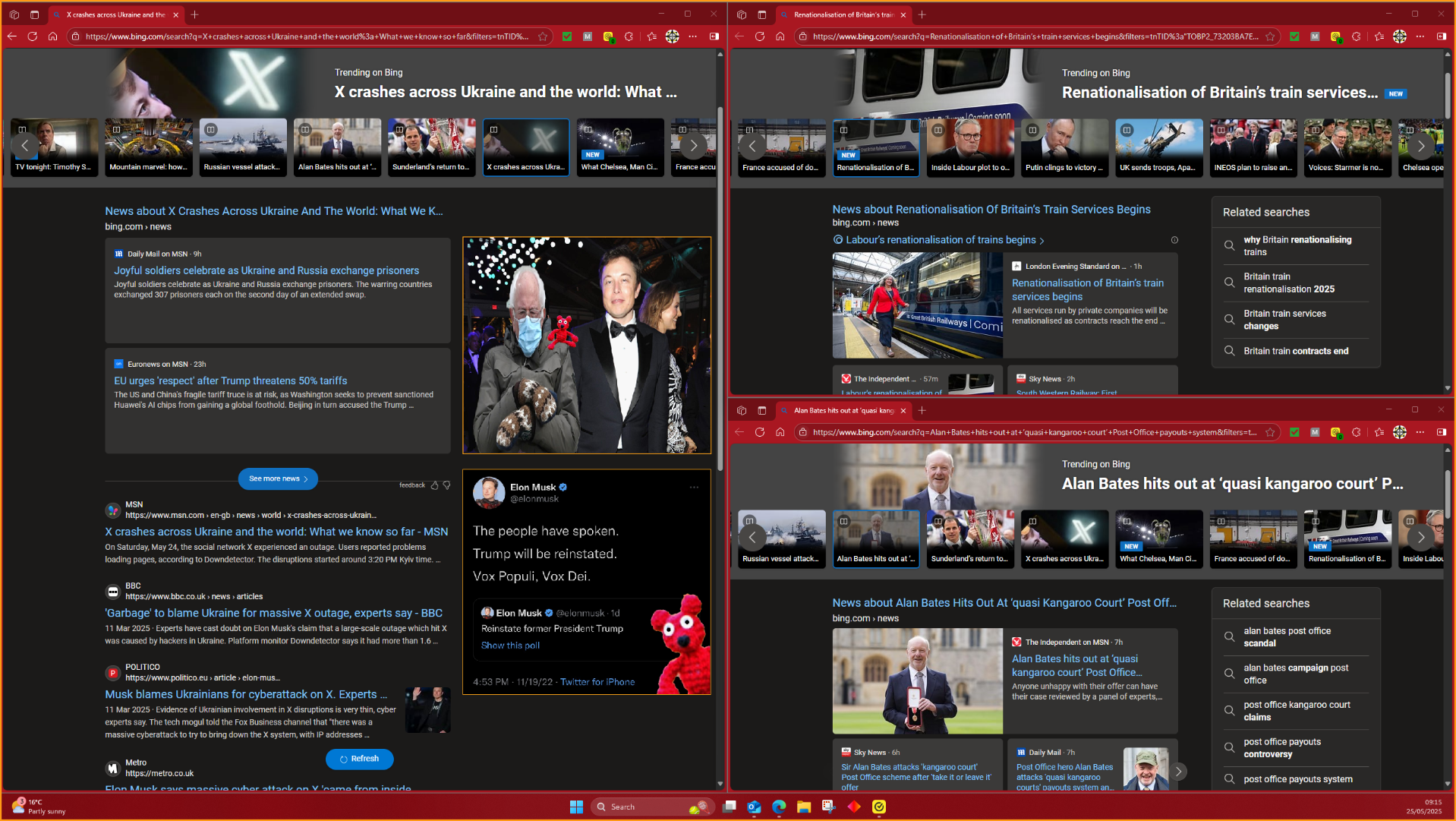Viewport: 1456px width, 821px height.
Task: Select the X crashes across Ukraine tab
Action: (115, 14)
